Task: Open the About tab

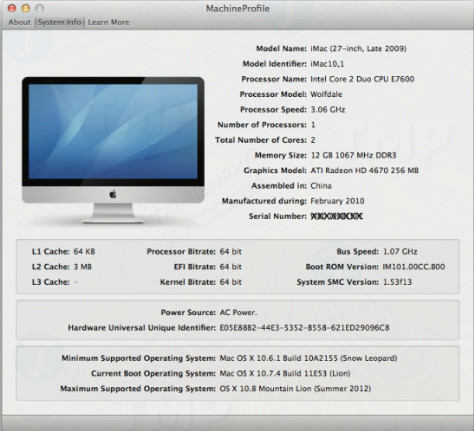Action: [x=19, y=22]
